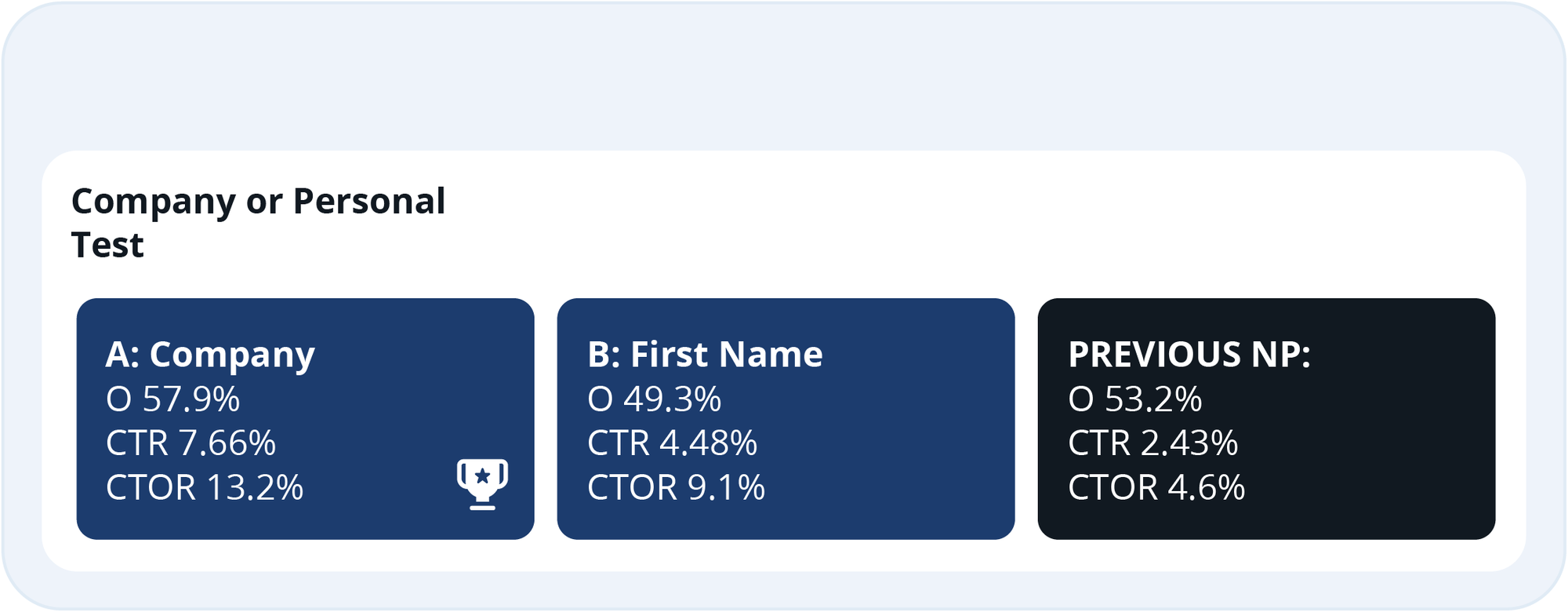Viewport: 1568px width, 612px height.
Task: Click the CTR 2.43% value
Action: coord(1152,443)
